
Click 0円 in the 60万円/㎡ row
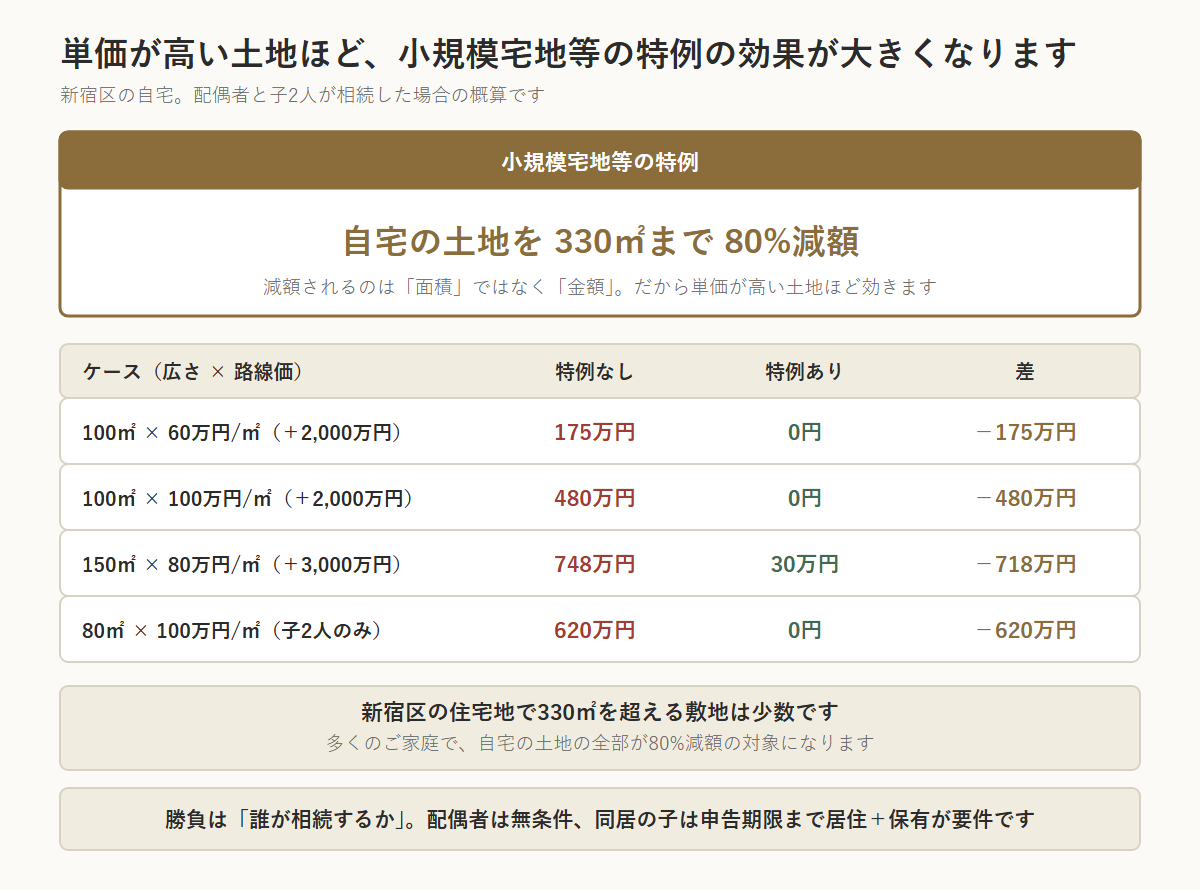805,433
